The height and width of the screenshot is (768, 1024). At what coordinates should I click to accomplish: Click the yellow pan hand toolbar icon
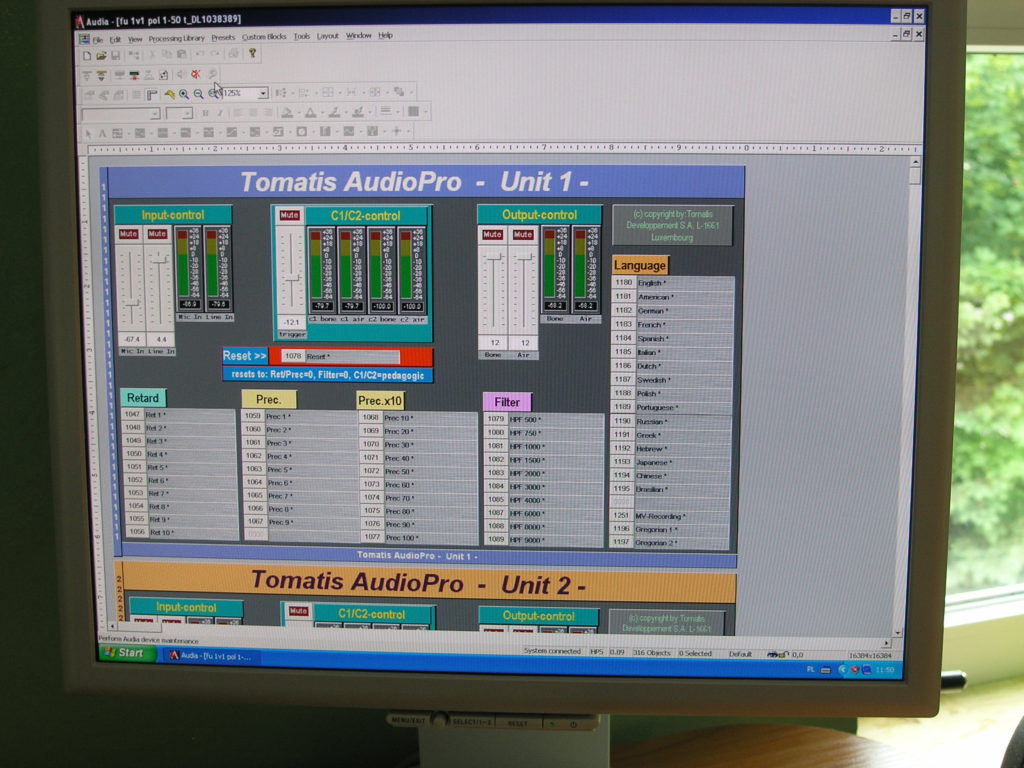tap(170, 94)
